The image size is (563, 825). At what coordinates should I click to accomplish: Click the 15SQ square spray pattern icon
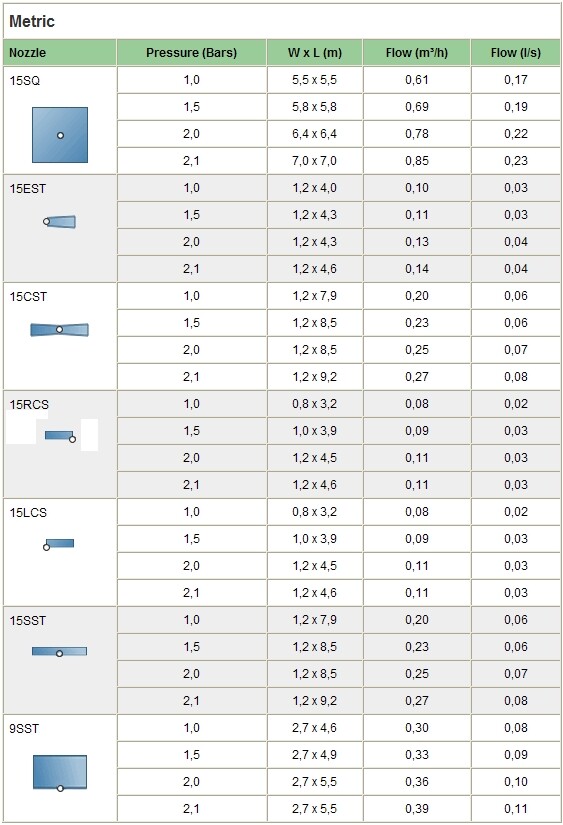click(60, 135)
